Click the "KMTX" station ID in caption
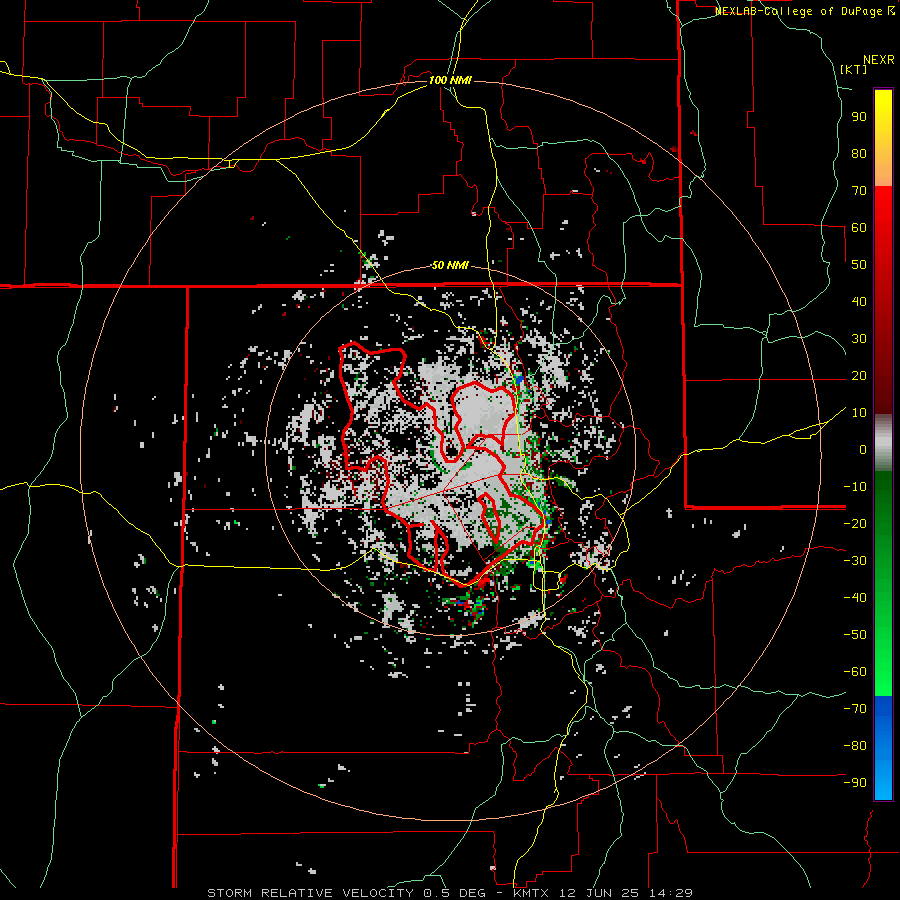 tap(533, 893)
